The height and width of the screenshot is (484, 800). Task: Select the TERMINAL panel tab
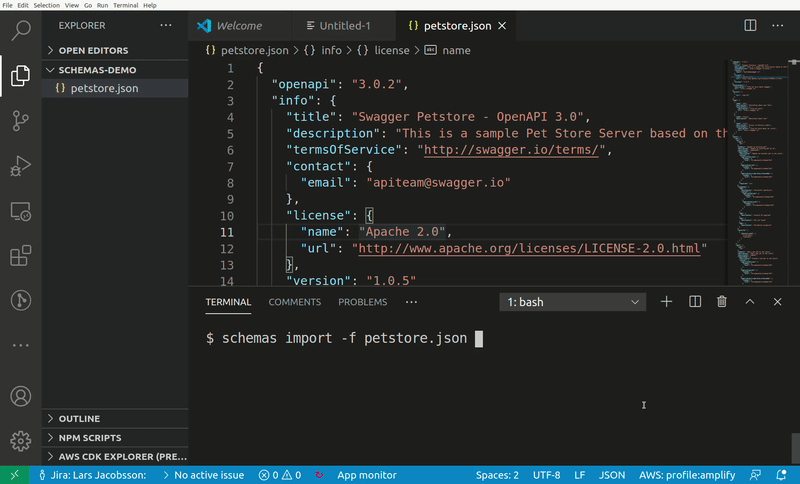228,302
